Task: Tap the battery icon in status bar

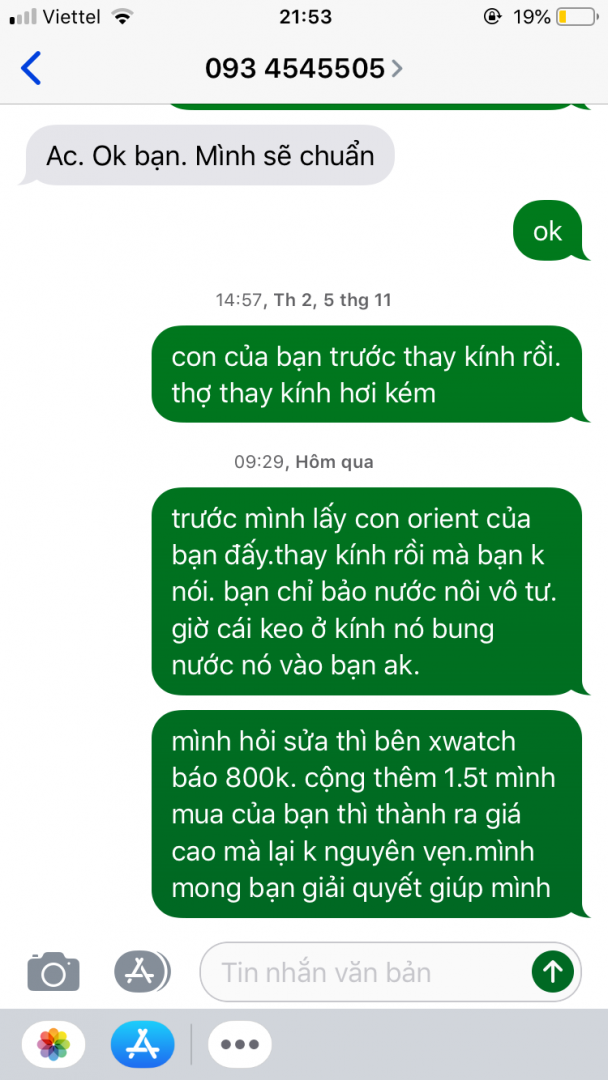Action: pyautogui.click(x=577, y=17)
